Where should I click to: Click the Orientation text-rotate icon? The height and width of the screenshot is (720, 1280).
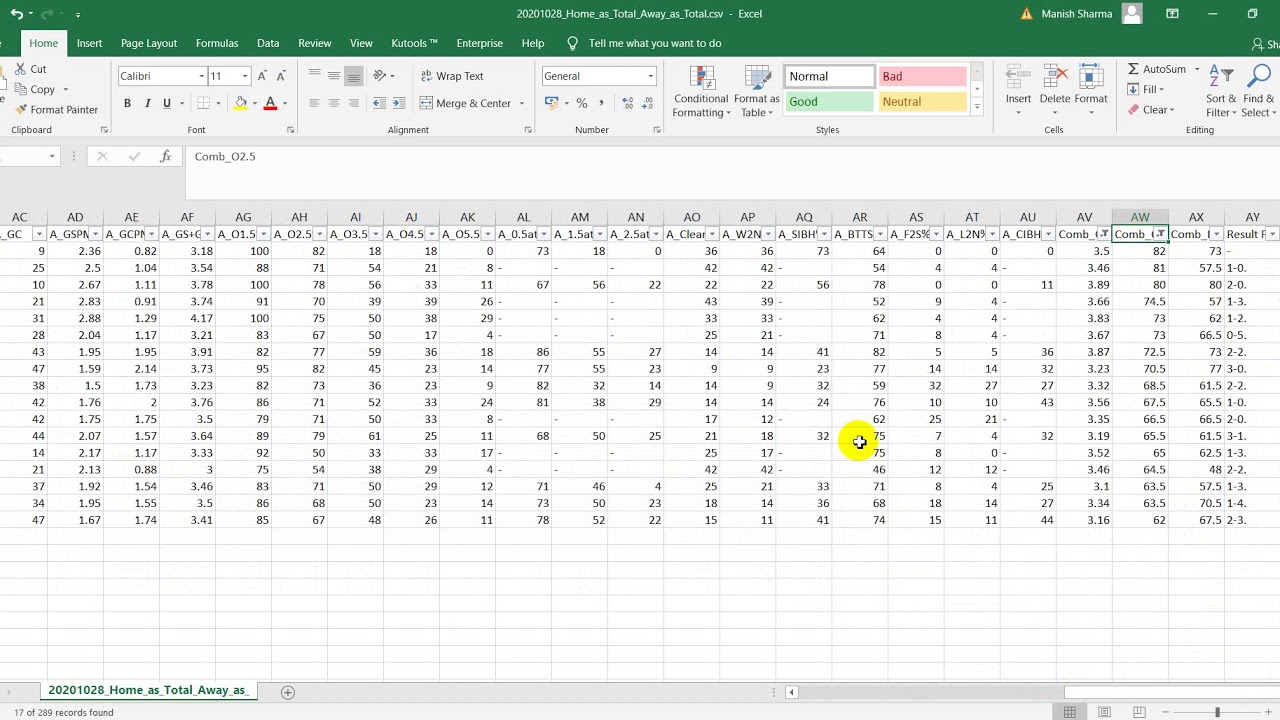(x=380, y=76)
